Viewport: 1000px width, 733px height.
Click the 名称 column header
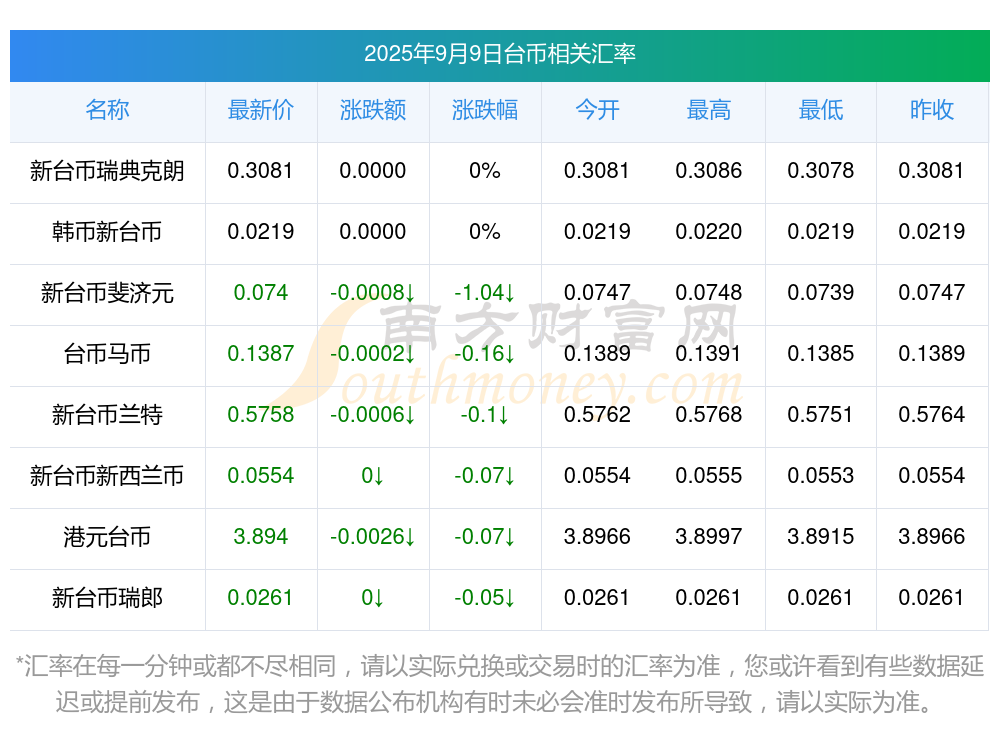[107, 110]
